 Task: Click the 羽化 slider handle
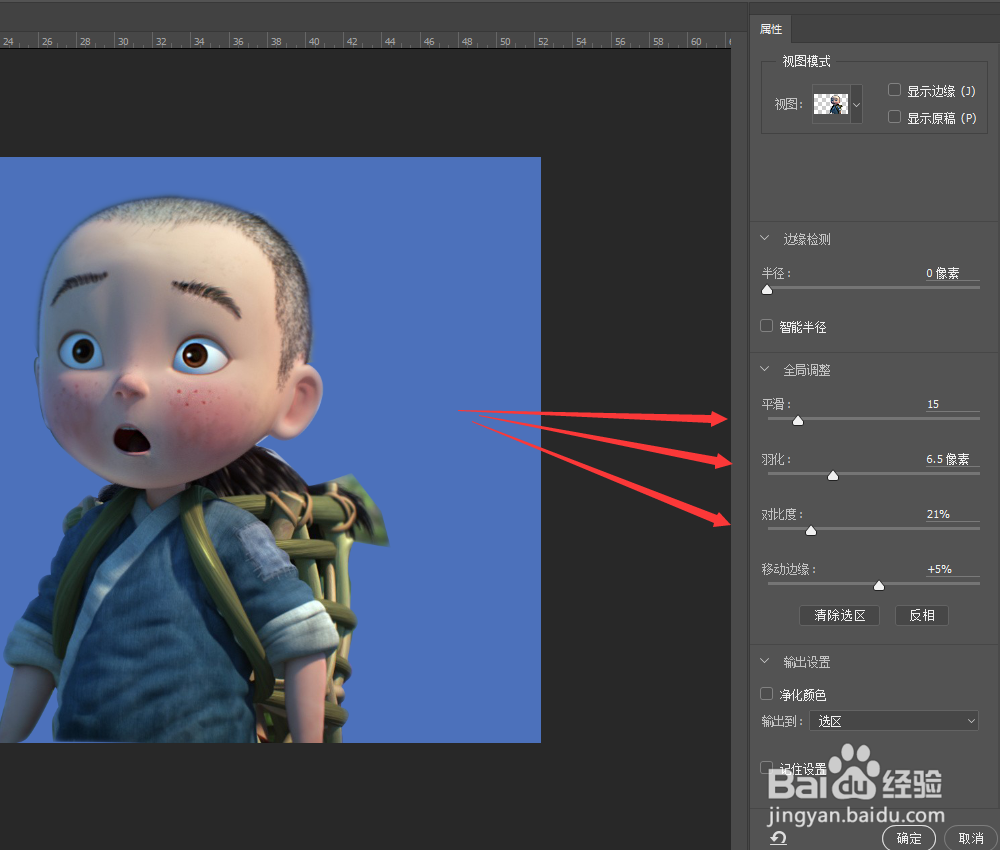click(x=833, y=476)
